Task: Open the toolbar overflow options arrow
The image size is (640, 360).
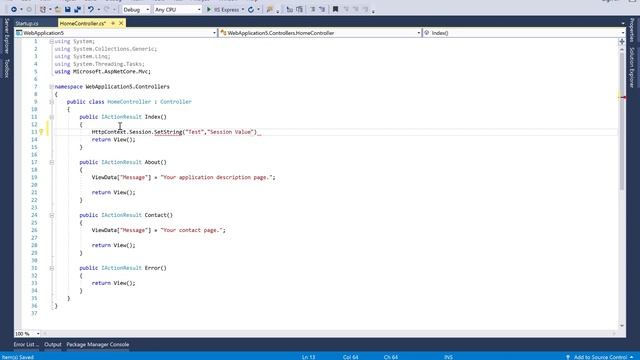Action: click(x=373, y=11)
